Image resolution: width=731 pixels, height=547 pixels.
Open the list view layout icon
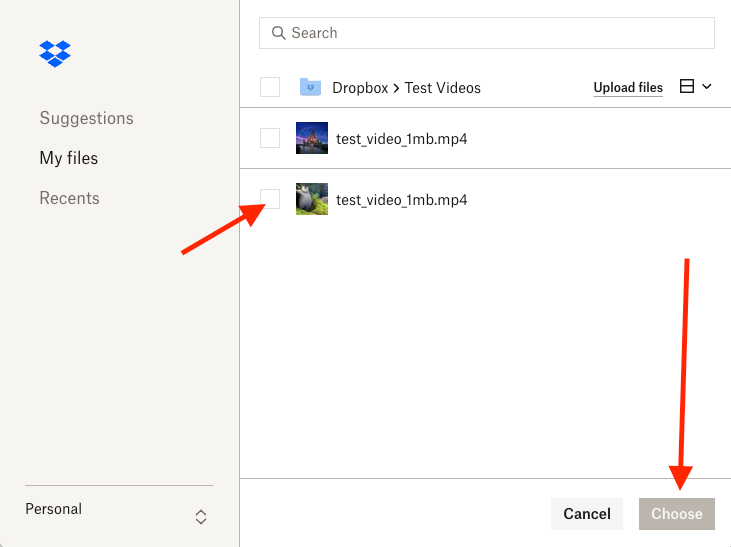(687, 86)
